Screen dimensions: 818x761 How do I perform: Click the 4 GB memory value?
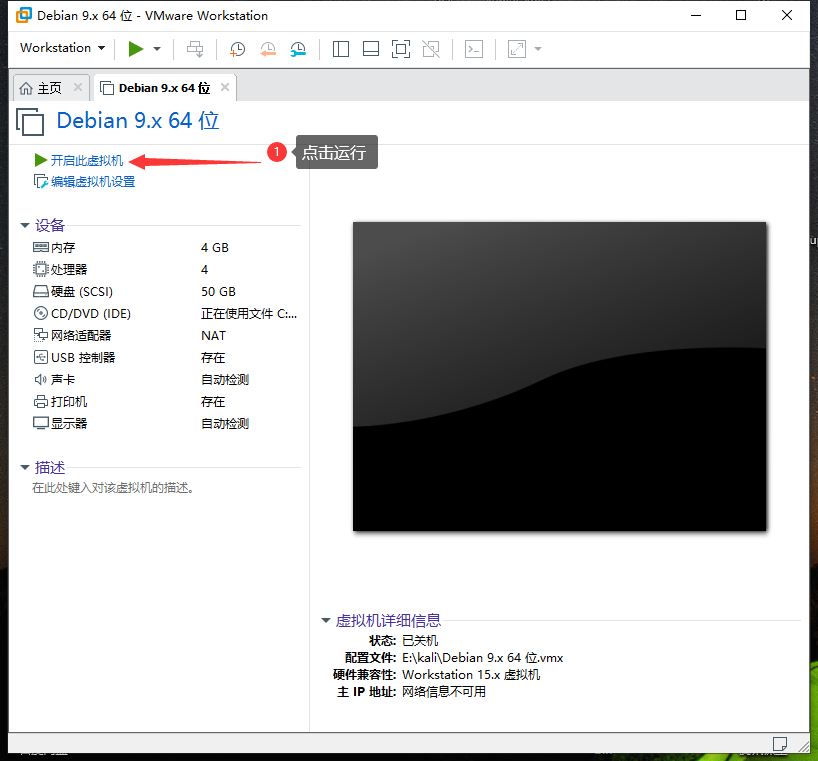coord(215,248)
